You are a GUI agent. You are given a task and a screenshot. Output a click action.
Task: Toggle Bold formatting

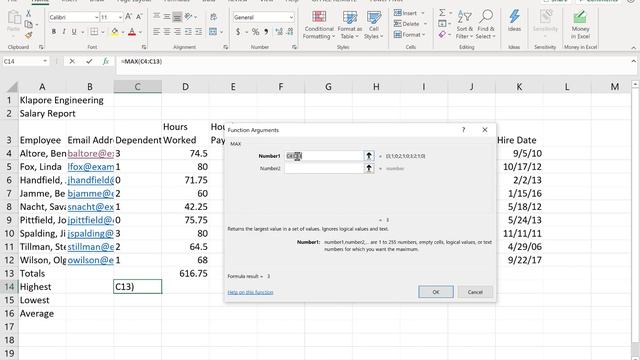[54, 31]
